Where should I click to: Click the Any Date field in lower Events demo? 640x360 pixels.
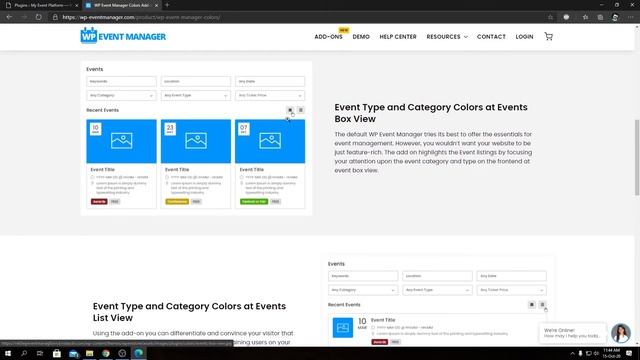[511, 276]
